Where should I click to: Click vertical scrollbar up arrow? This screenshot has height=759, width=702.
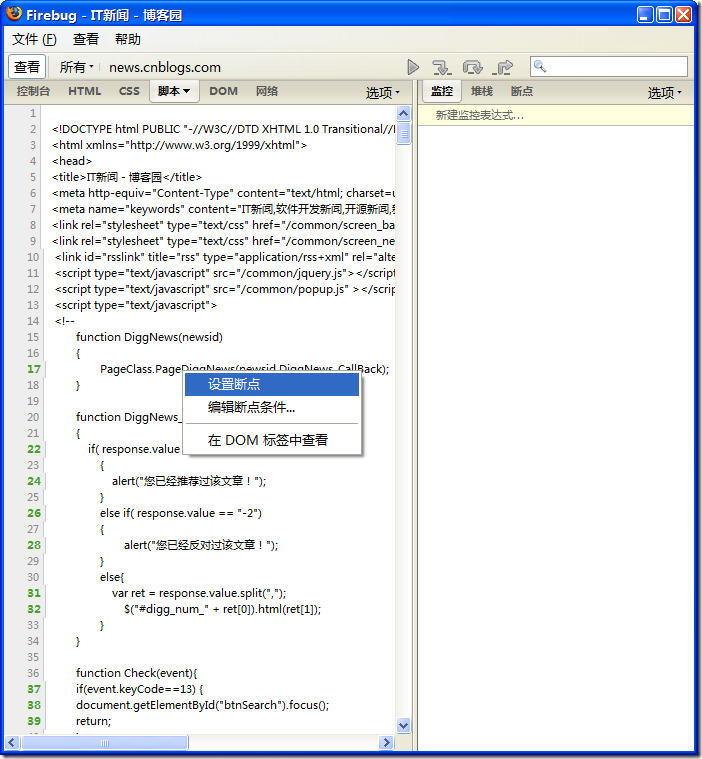pyautogui.click(x=403, y=114)
